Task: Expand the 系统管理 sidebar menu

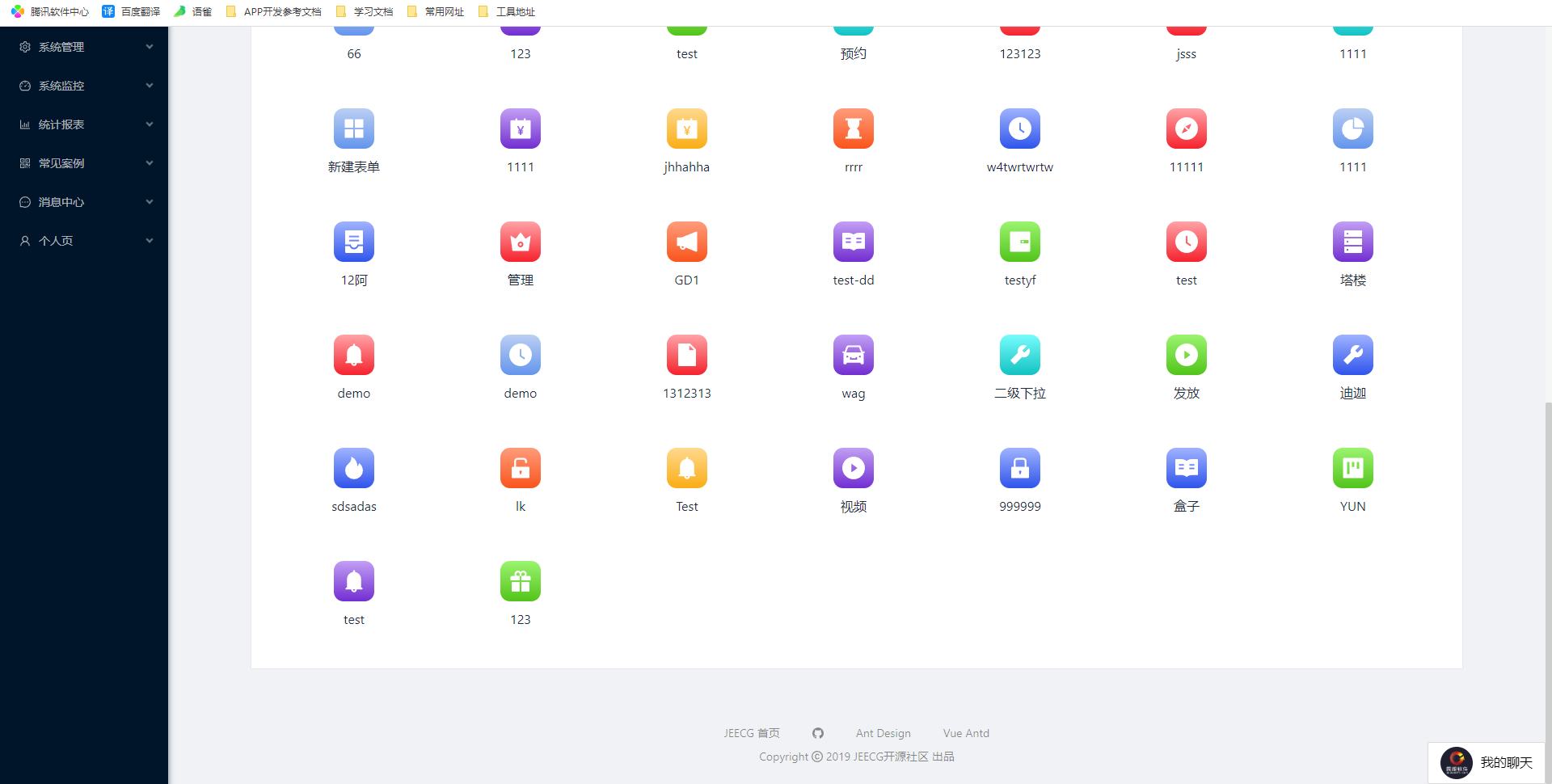Action: click(x=84, y=47)
